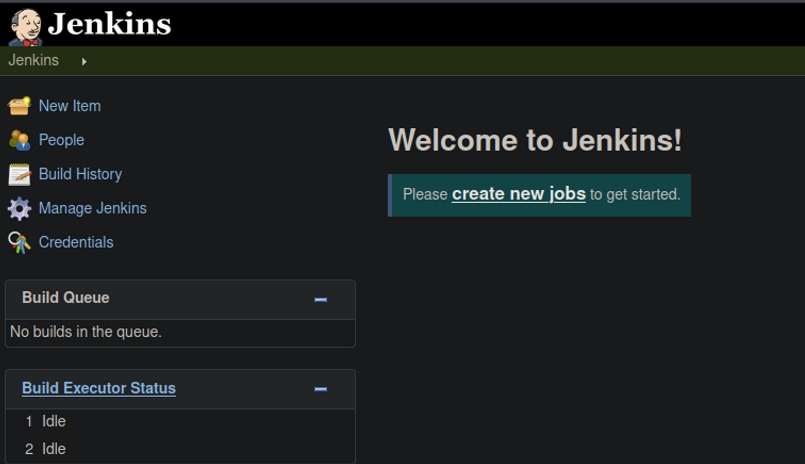This screenshot has height=464, width=805.
Task: Click the Jenkins title text in header
Action: tap(109, 24)
